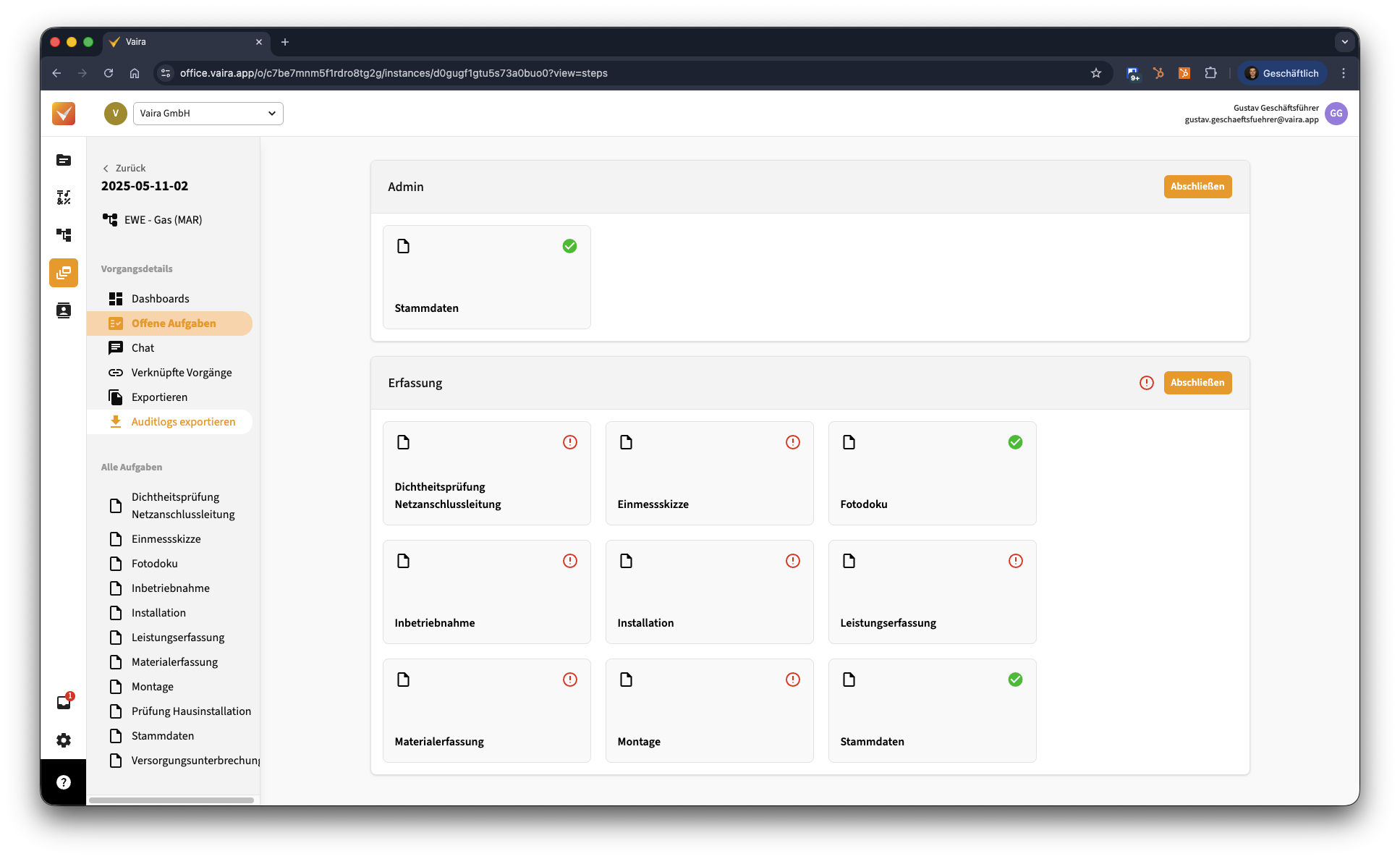Open the Chrome three-dot menu

tap(1344, 73)
